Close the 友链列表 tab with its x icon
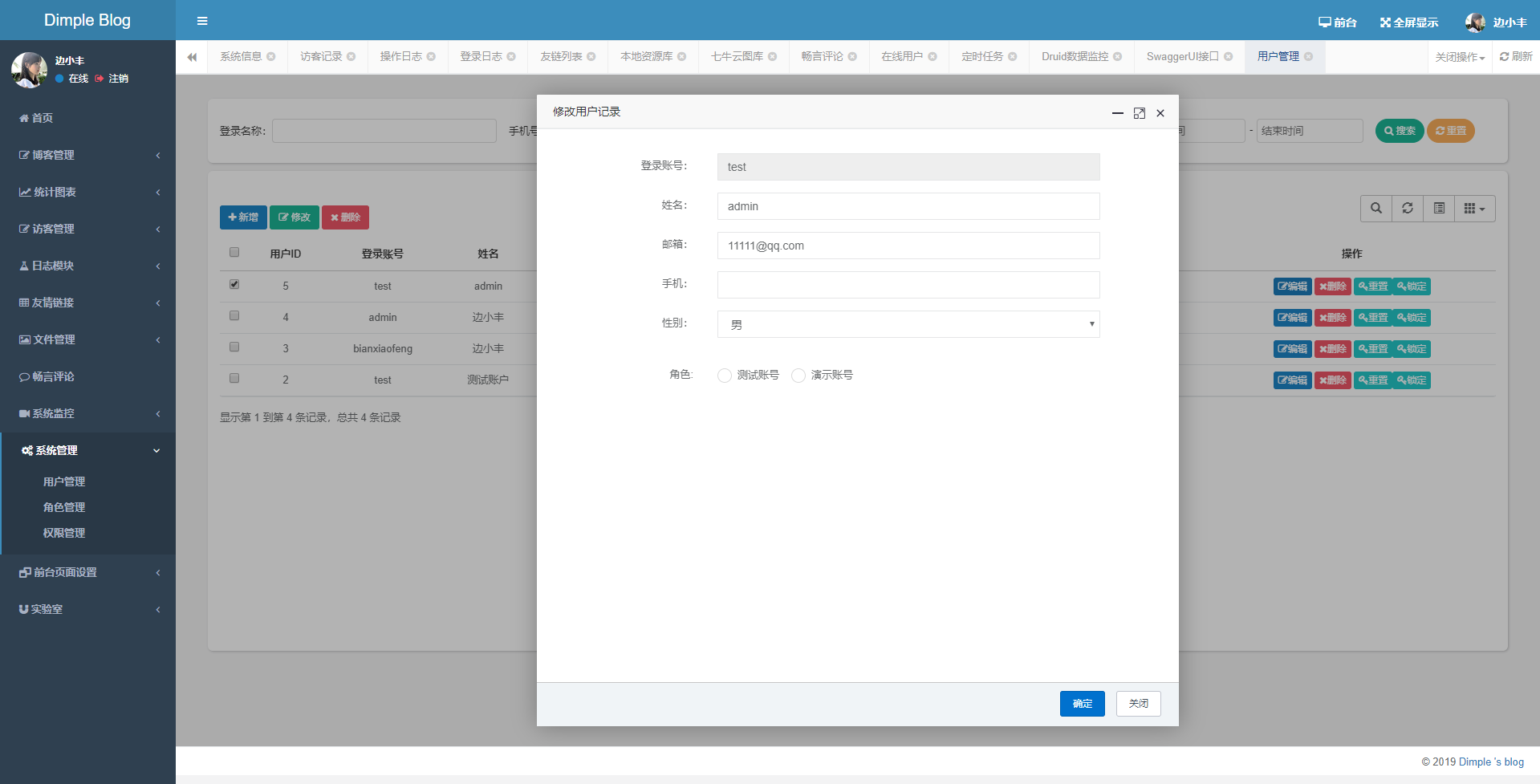 (591, 56)
